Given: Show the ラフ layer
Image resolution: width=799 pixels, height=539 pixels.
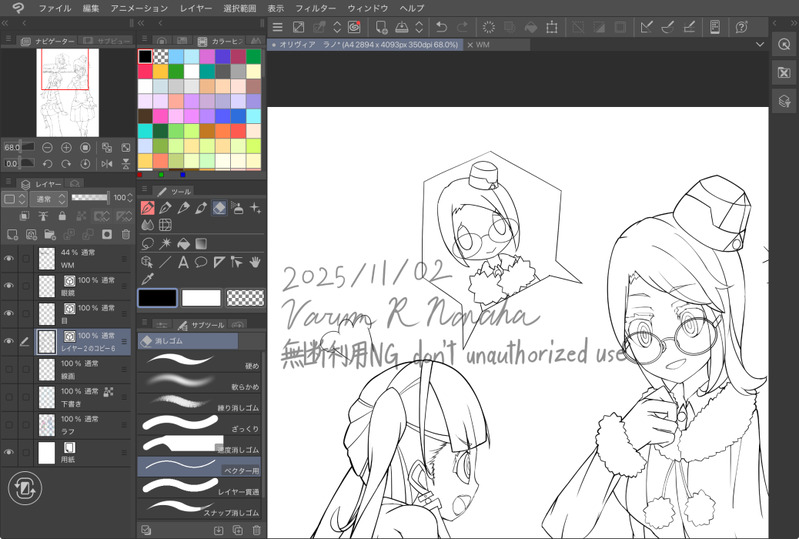Looking at the screenshot, I should pos(9,424).
